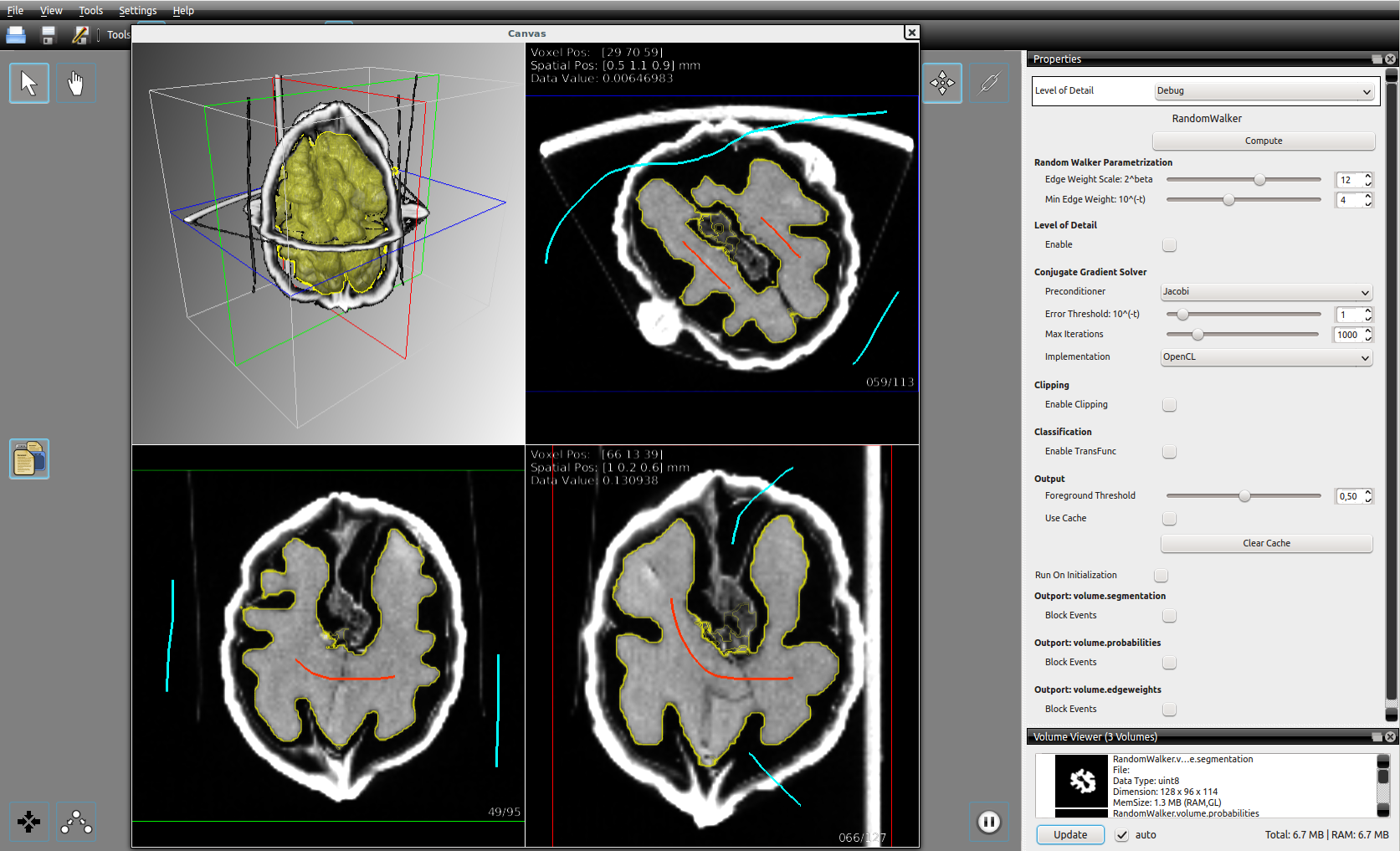Click the clipboard documents icon
The height and width of the screenshot is (851, 1400).
click(29, 459)
